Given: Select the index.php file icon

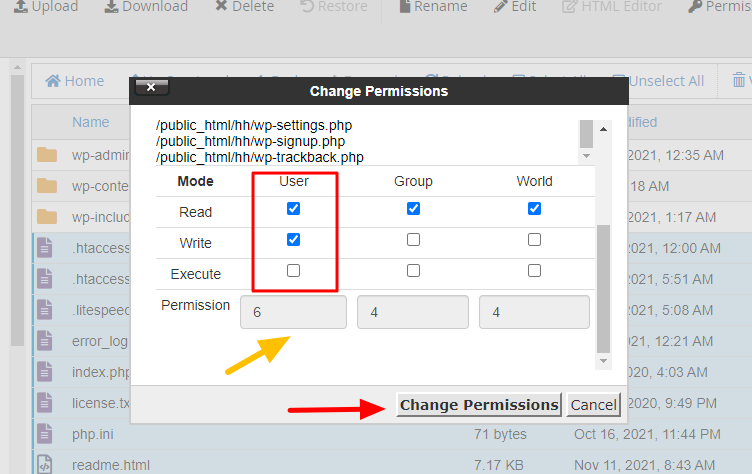Looking at the screenshot, I should pyautogui.click(x=45, y=372).
